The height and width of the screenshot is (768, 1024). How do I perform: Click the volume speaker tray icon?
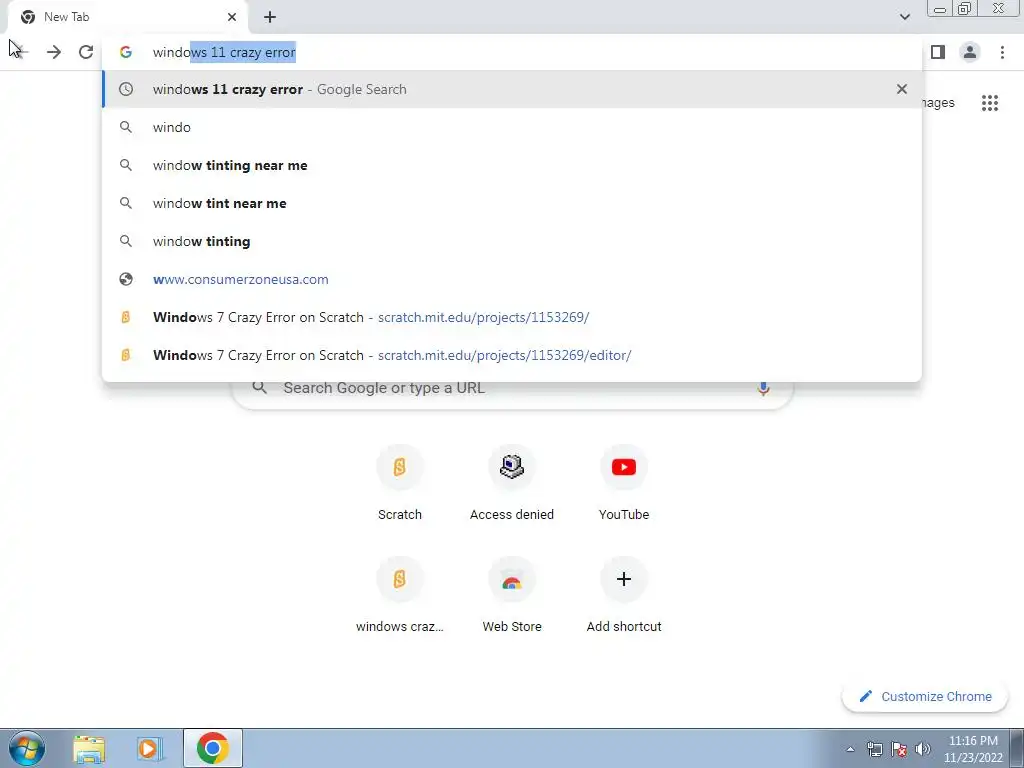coord(923,749)
